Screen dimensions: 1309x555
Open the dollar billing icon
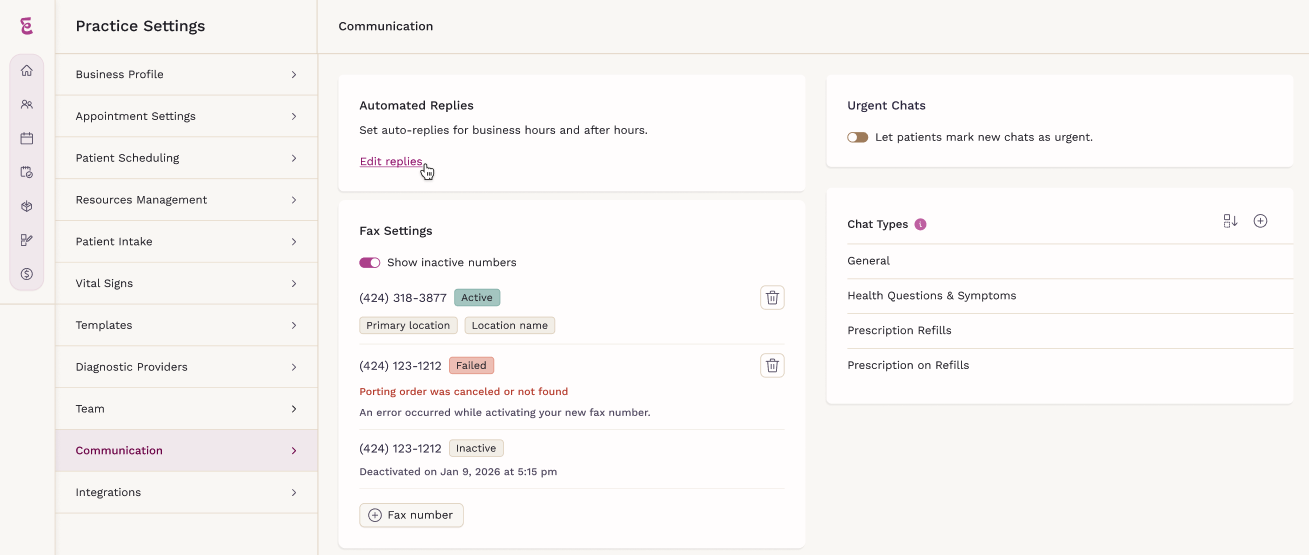[27, 274]
